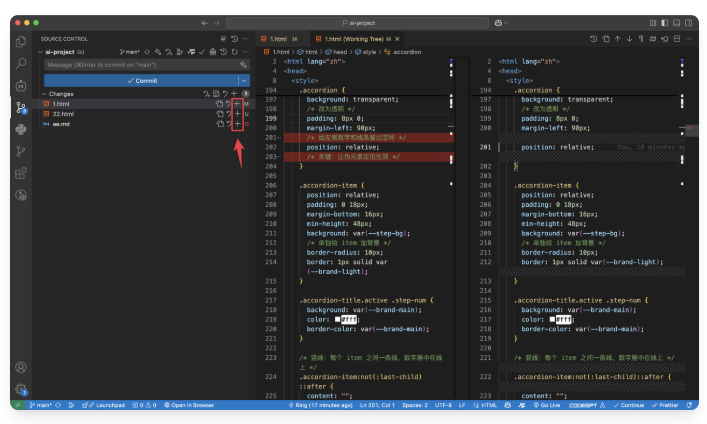Stage changes for 1.html with plus icon
The height and width of the screenshot is (424, 707).
pos(237,104)
